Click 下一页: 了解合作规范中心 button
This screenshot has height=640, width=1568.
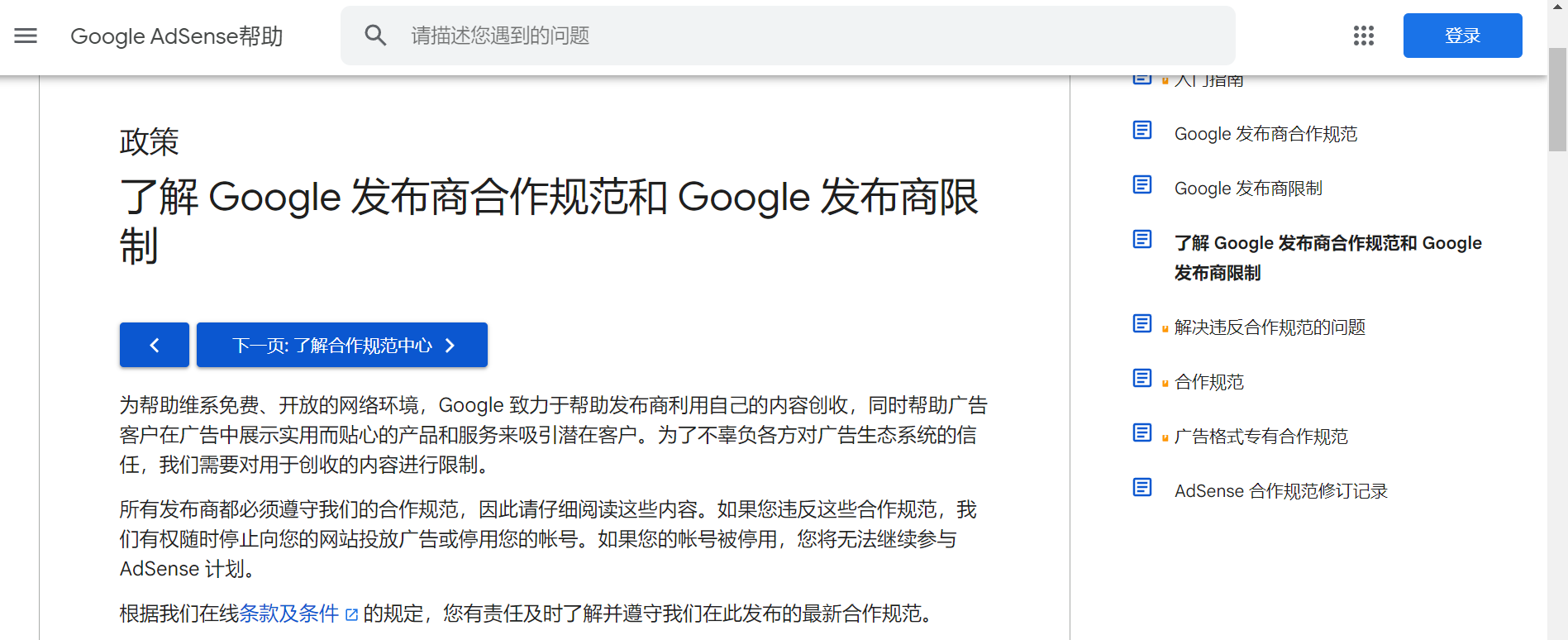(x=342, y=345)
